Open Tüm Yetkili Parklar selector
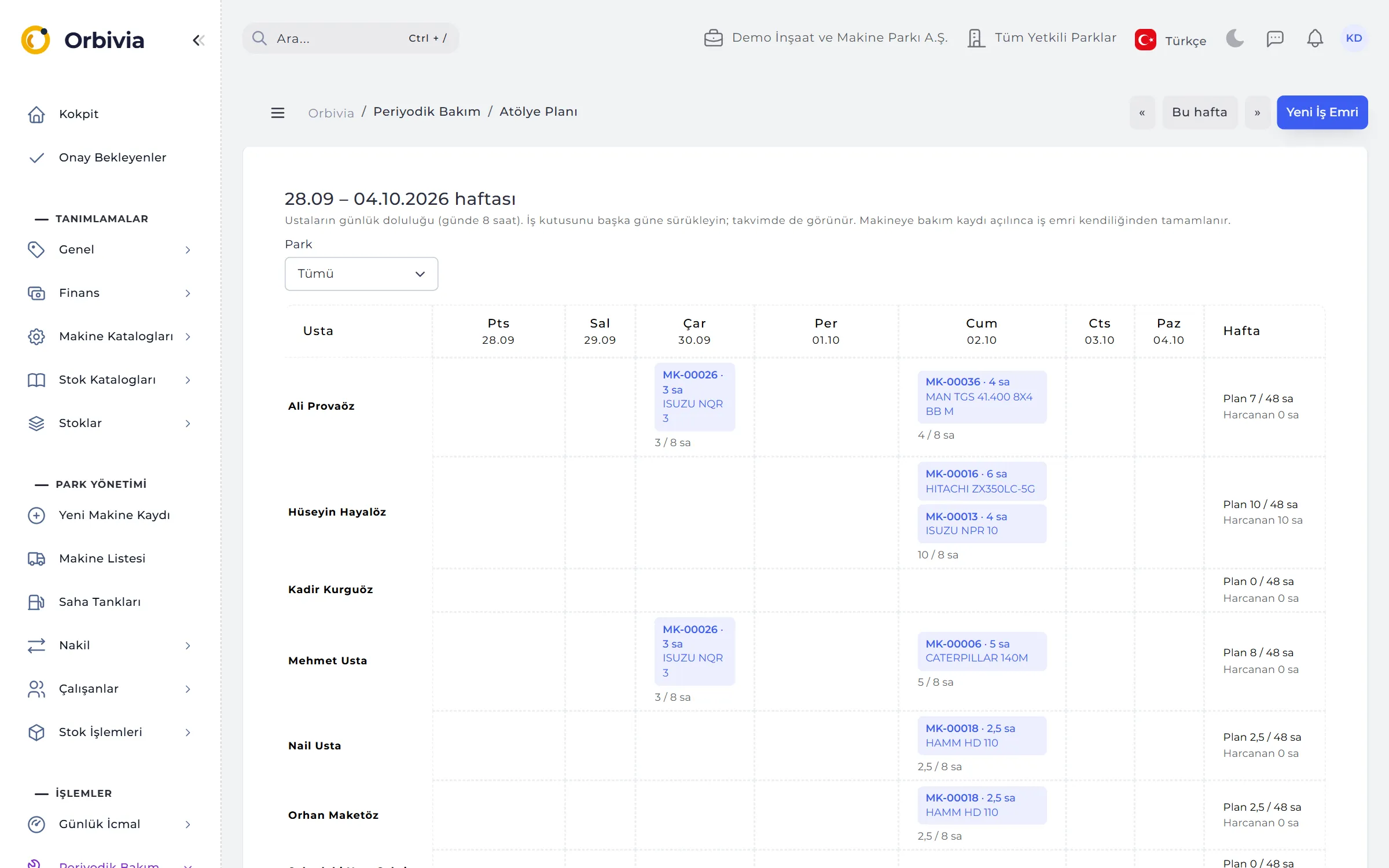 point(1042,38)
